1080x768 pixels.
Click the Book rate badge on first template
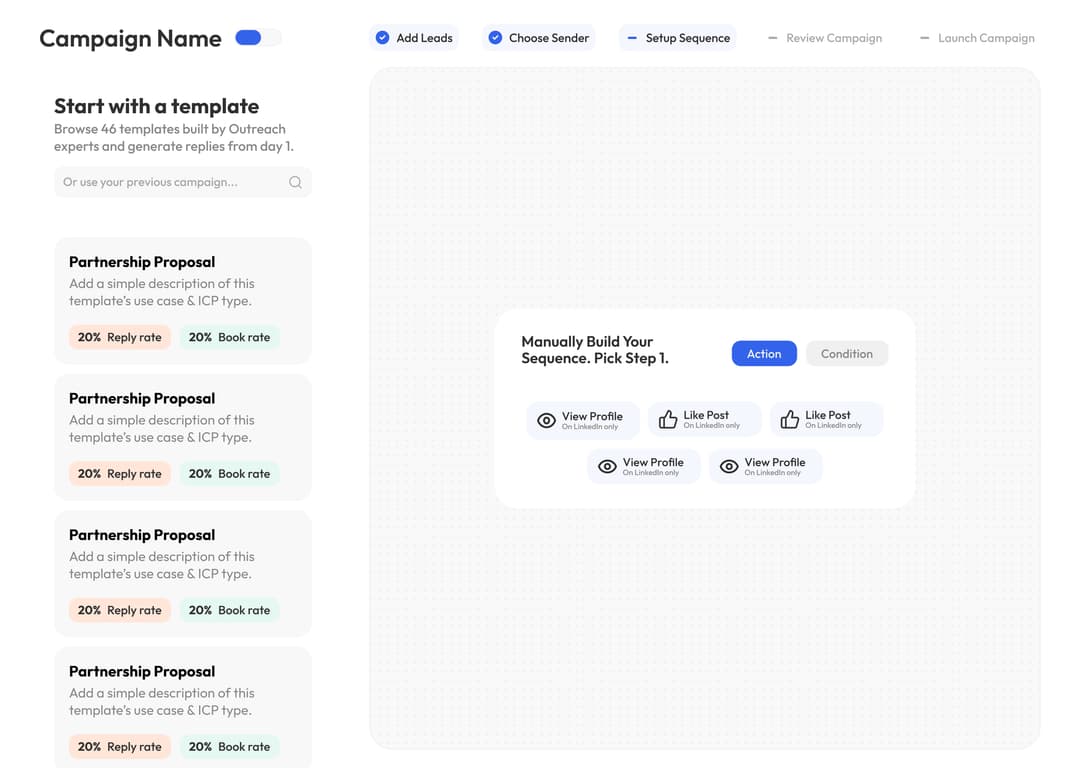click(230, 337)
